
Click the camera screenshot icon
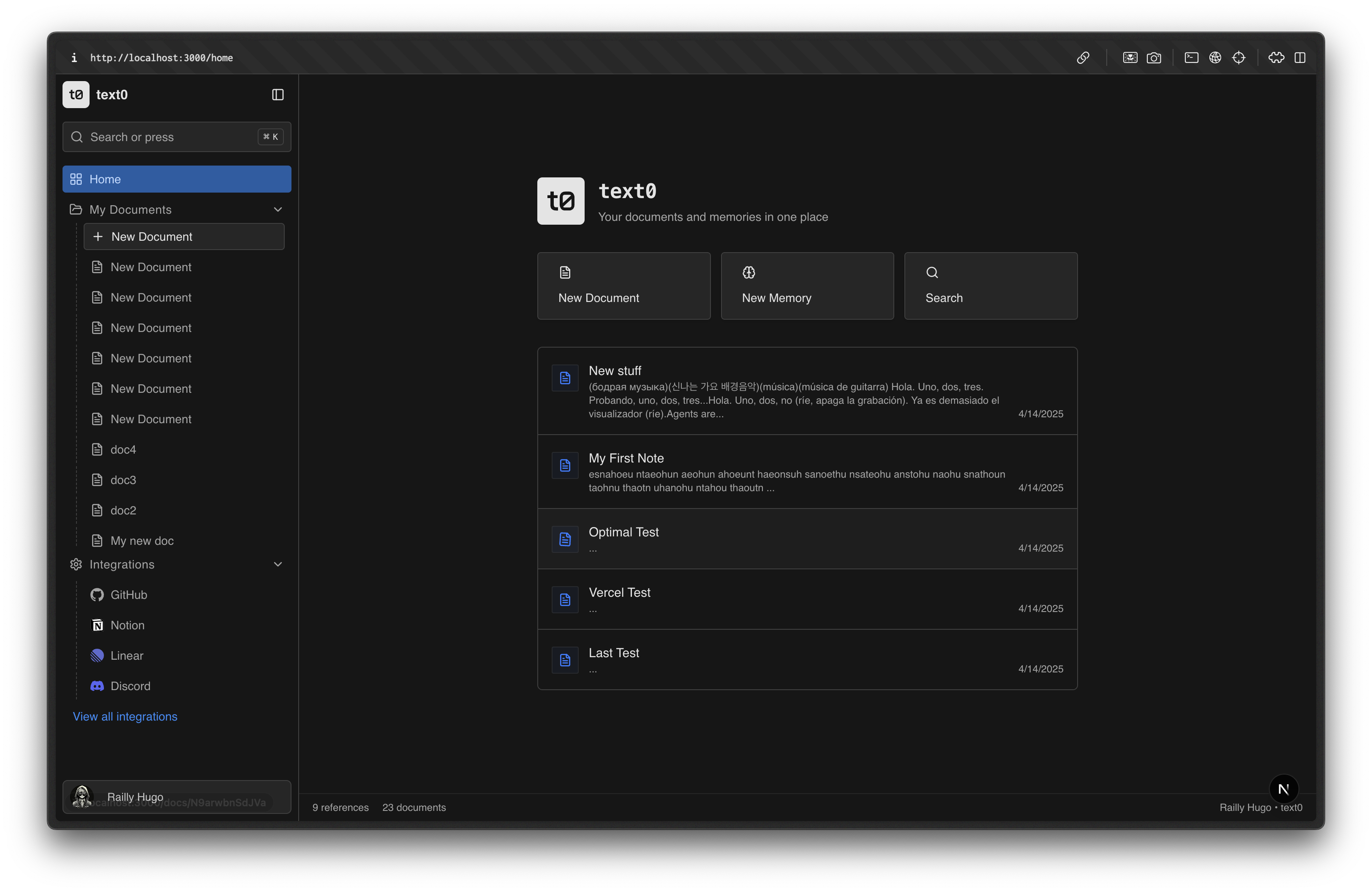click(x=1154, y=57)
